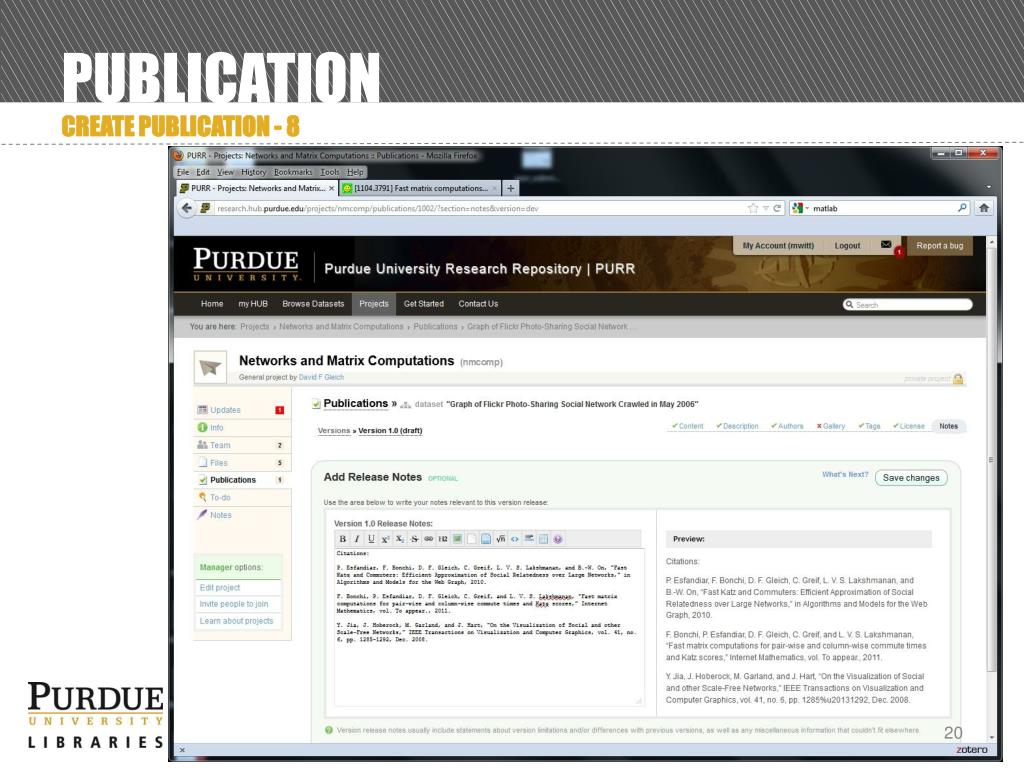Click the project paper-plane thumbnail
This screenshot has width=1024, height=768.
[210, 368]
